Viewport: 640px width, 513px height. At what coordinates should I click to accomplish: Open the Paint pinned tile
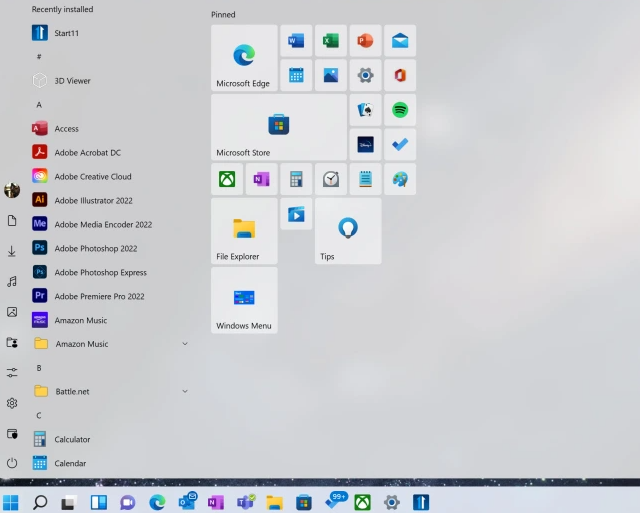pyautogui.click(x=400, y=179)
